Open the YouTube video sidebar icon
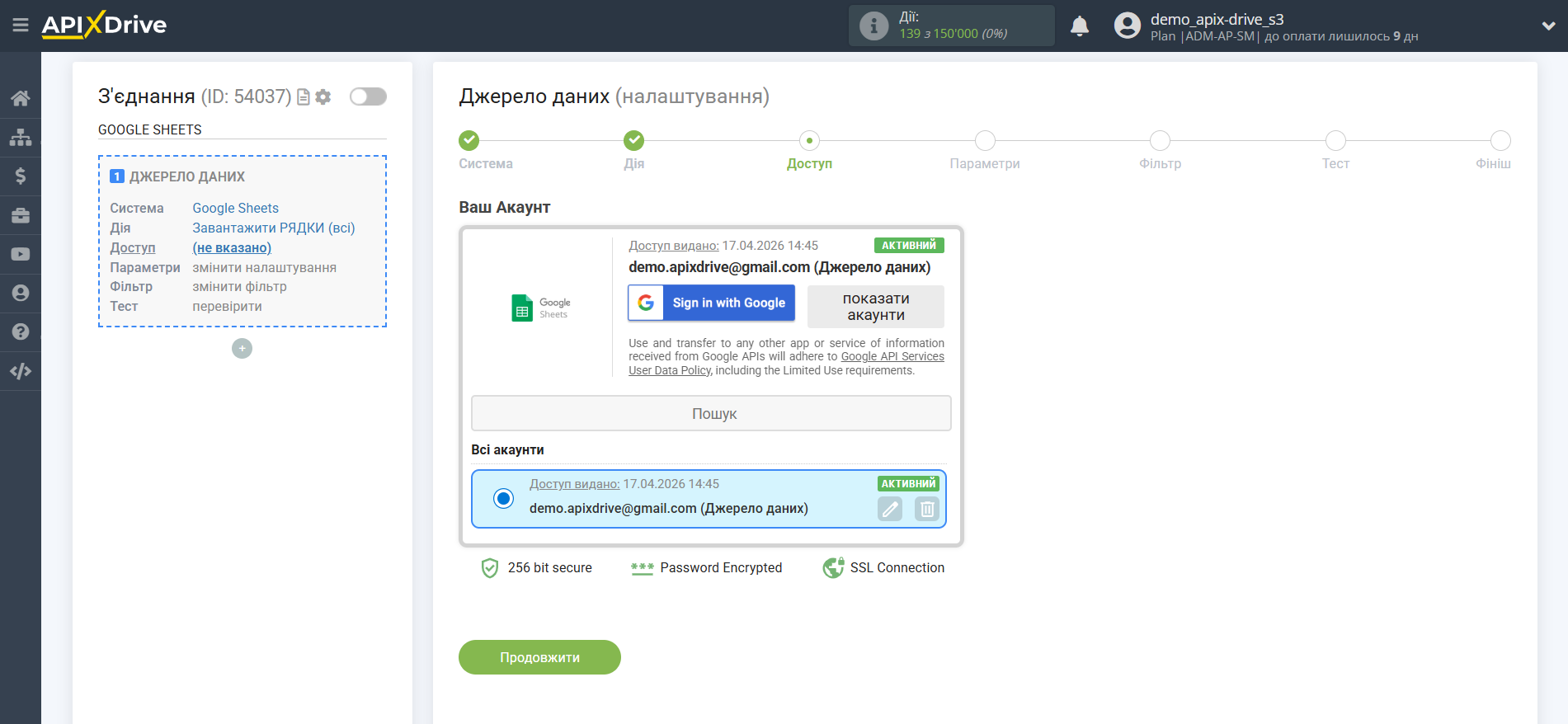The width and height of the screenshot is (1568, 724). [21, 254]
